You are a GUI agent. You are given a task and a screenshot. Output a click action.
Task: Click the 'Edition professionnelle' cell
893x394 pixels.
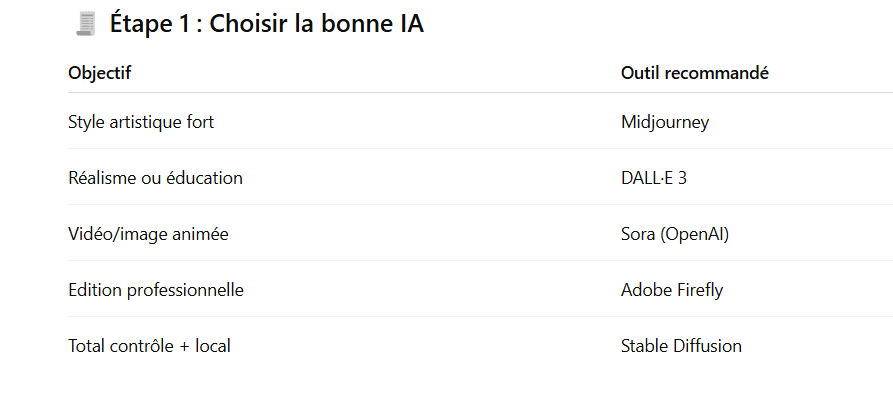pos(156,290)
